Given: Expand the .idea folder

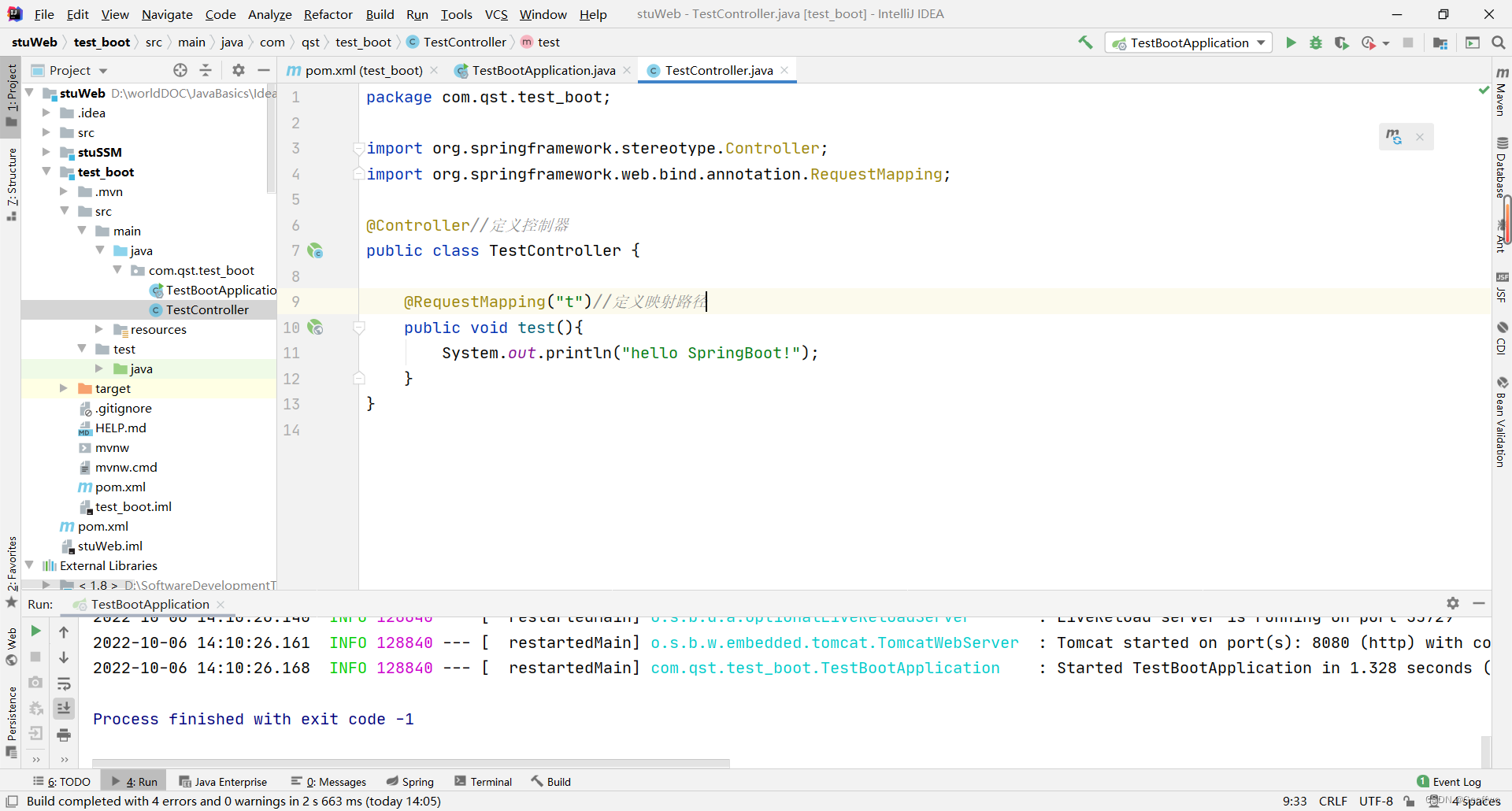Looking at the screenshot, I should pyautogui.click(x=46, y=113).
